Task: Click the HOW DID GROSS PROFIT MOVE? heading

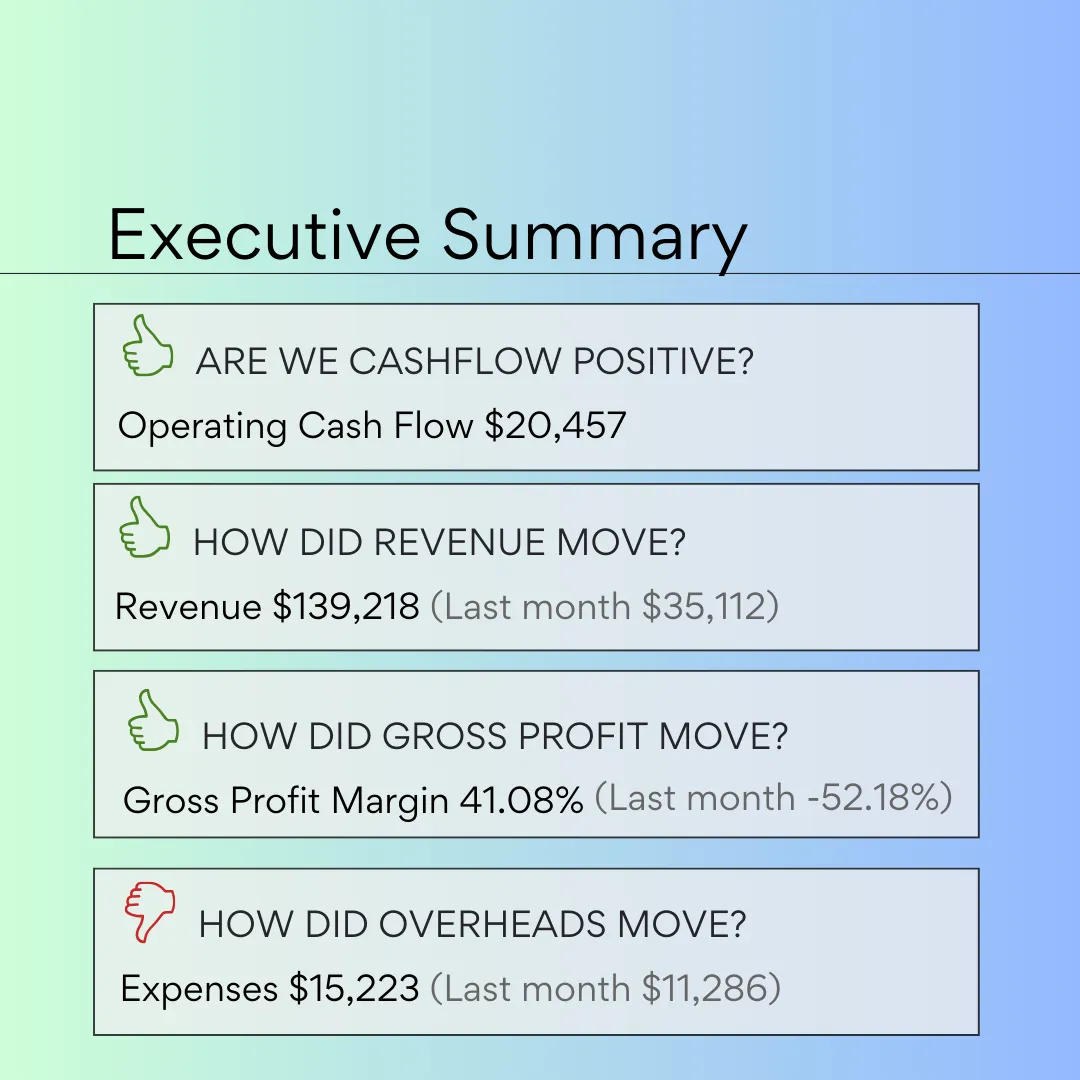Action: point(495,737)
